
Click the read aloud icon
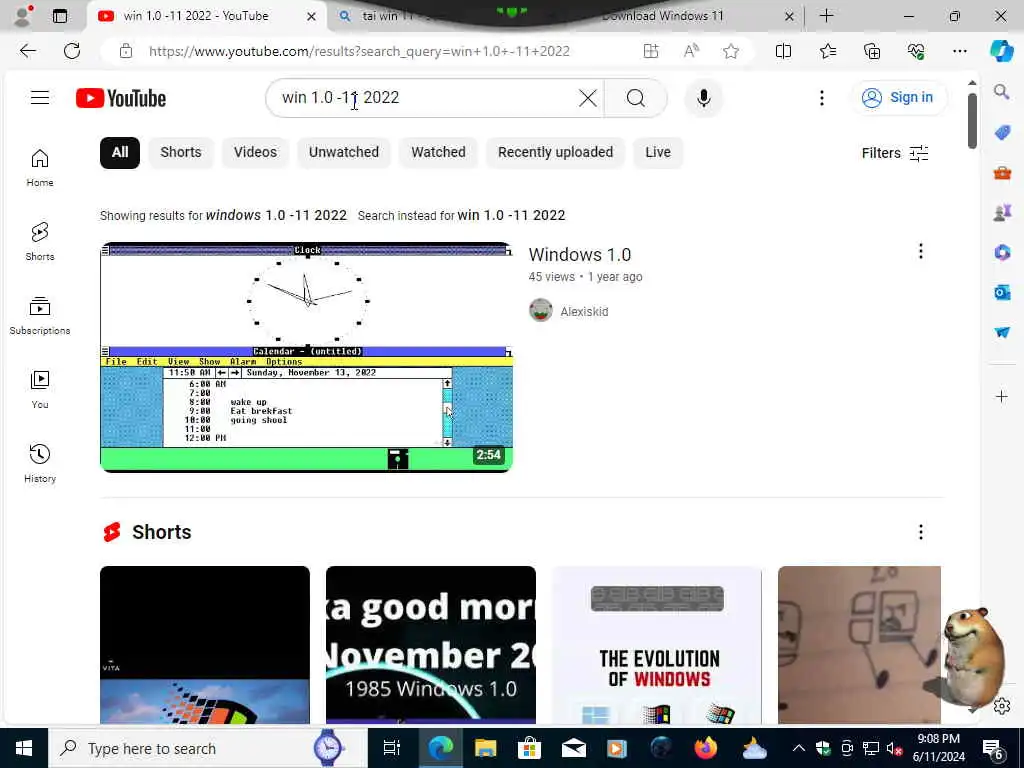tap(691, 51)
